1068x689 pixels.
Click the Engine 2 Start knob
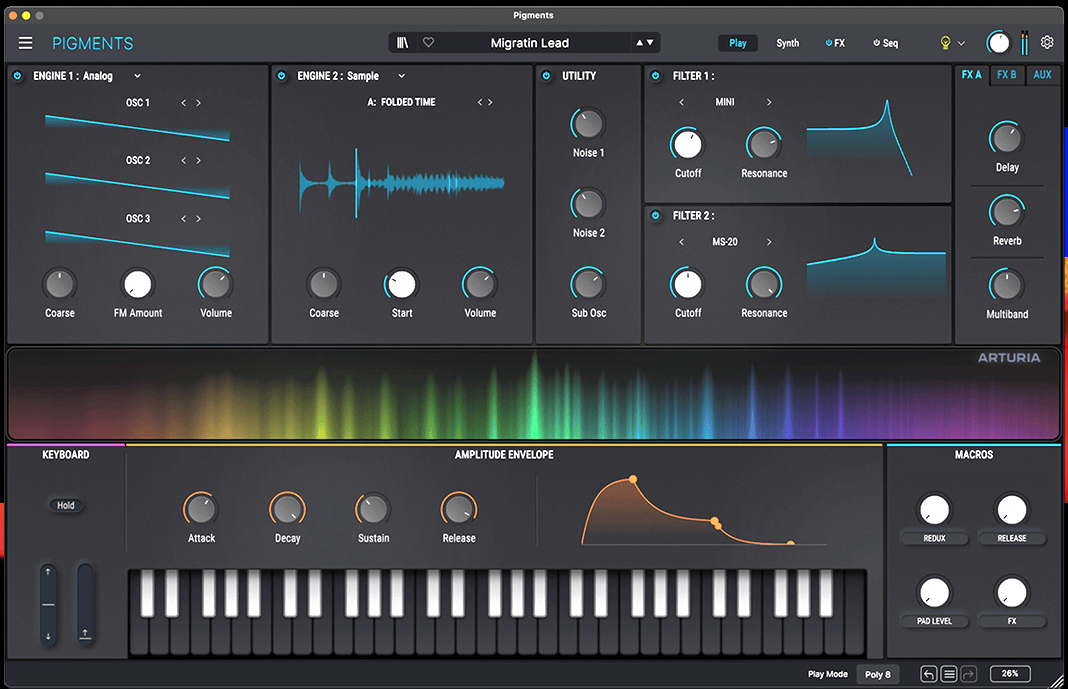[402, 285]
